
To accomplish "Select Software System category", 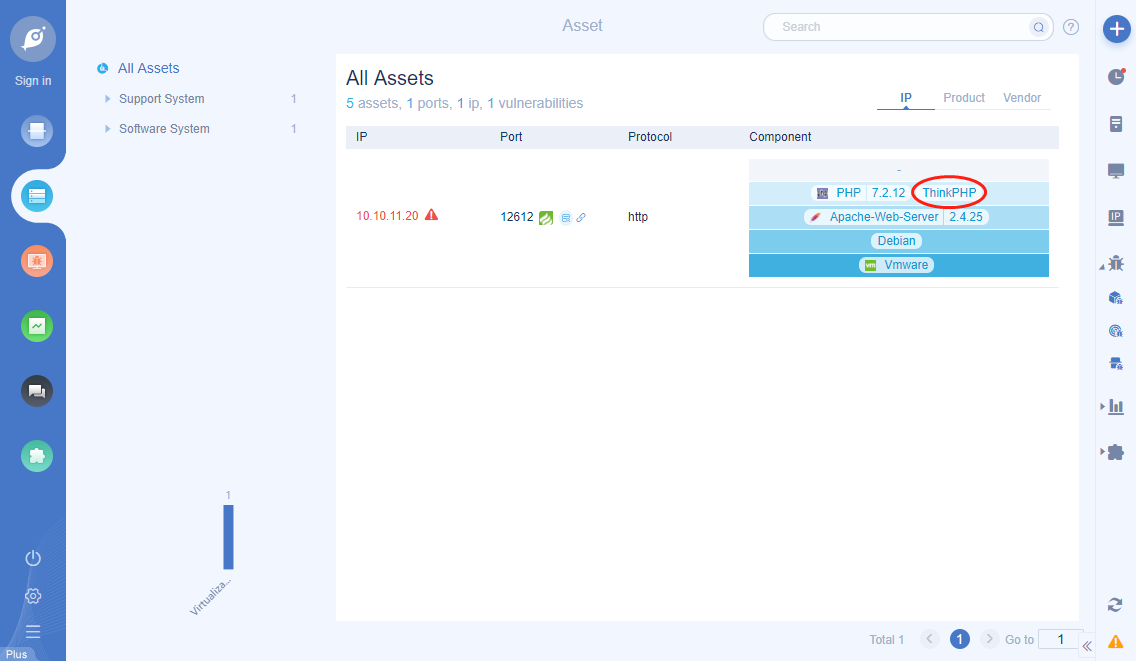I will [x=164, y=128].
